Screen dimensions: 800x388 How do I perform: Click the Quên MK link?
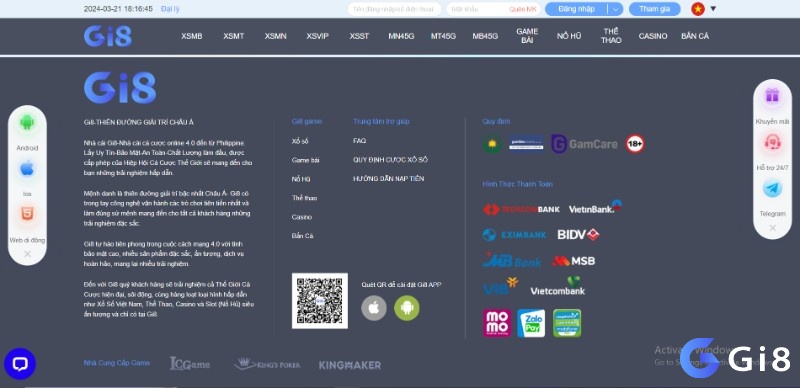(x=522, y=9)
